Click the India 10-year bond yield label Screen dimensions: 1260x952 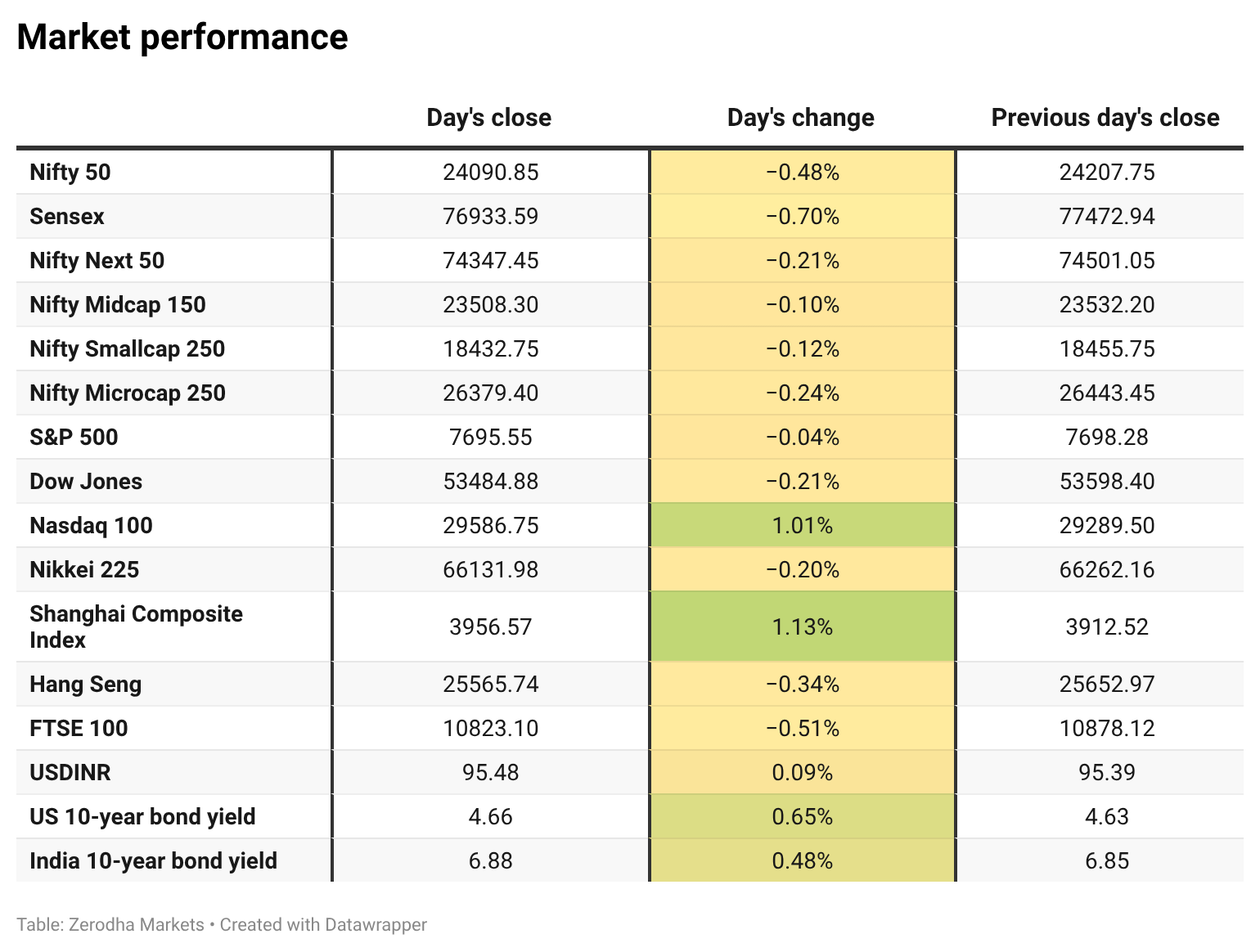(x=154, y=861)
